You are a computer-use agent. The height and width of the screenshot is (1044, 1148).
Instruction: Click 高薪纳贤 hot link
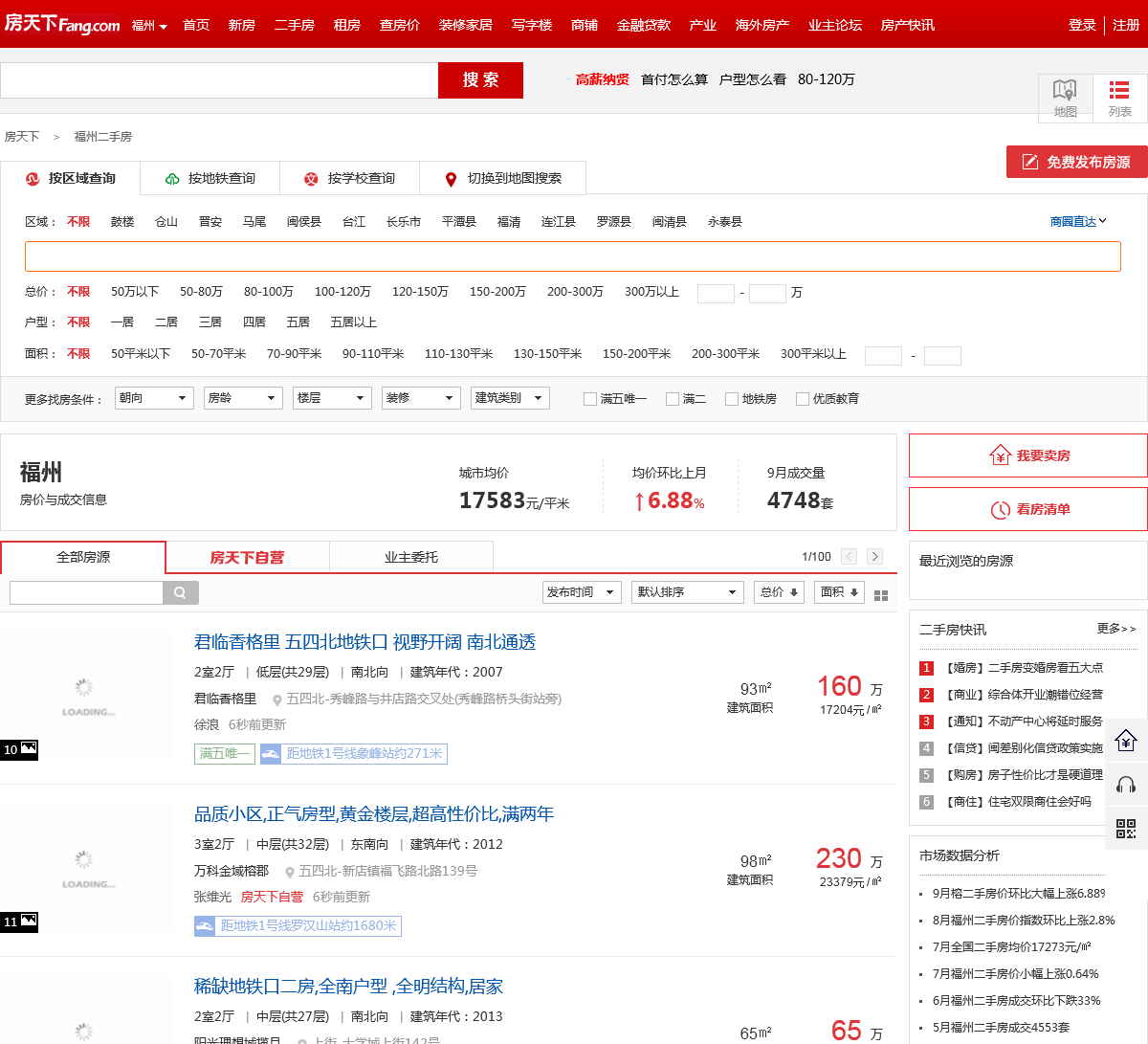[603, 79]
